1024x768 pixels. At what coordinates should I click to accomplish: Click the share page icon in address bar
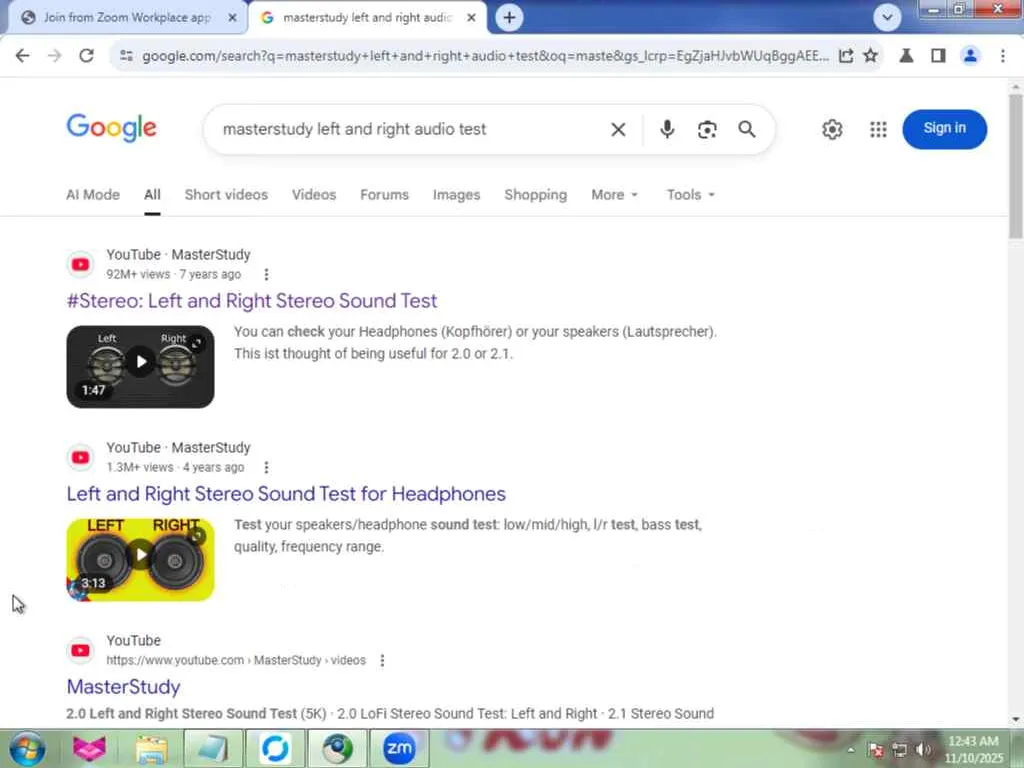pyautogui.click(x=846, y=56)
